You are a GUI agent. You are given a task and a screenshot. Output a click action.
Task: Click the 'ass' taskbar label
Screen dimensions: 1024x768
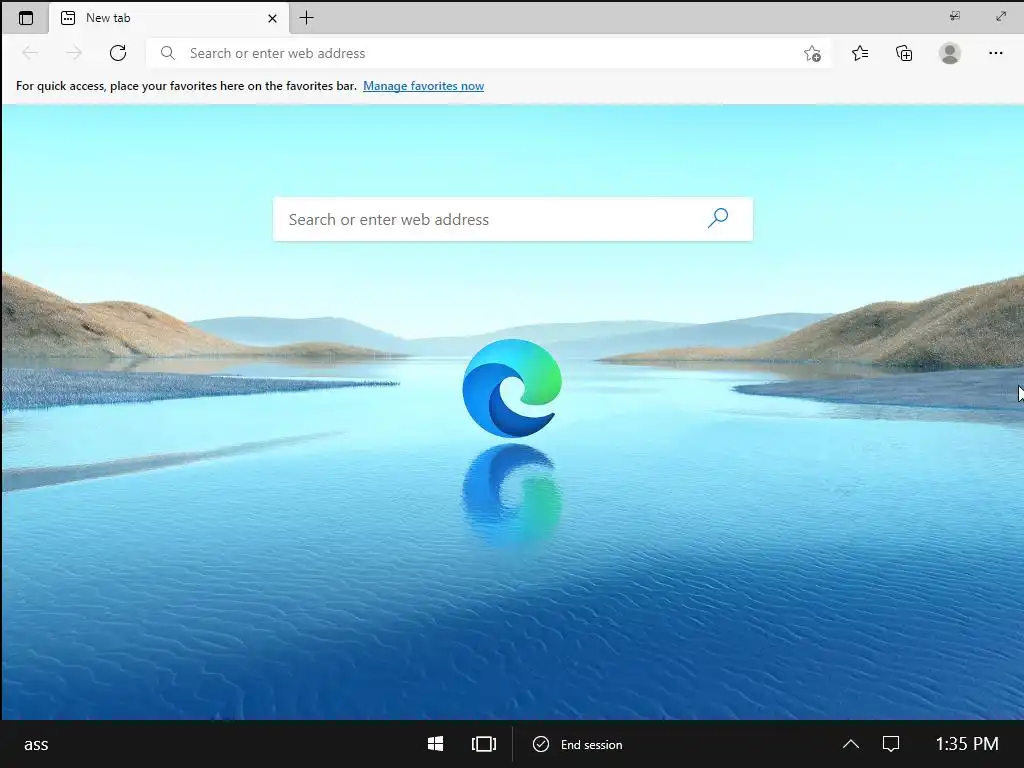pos(36,744)
